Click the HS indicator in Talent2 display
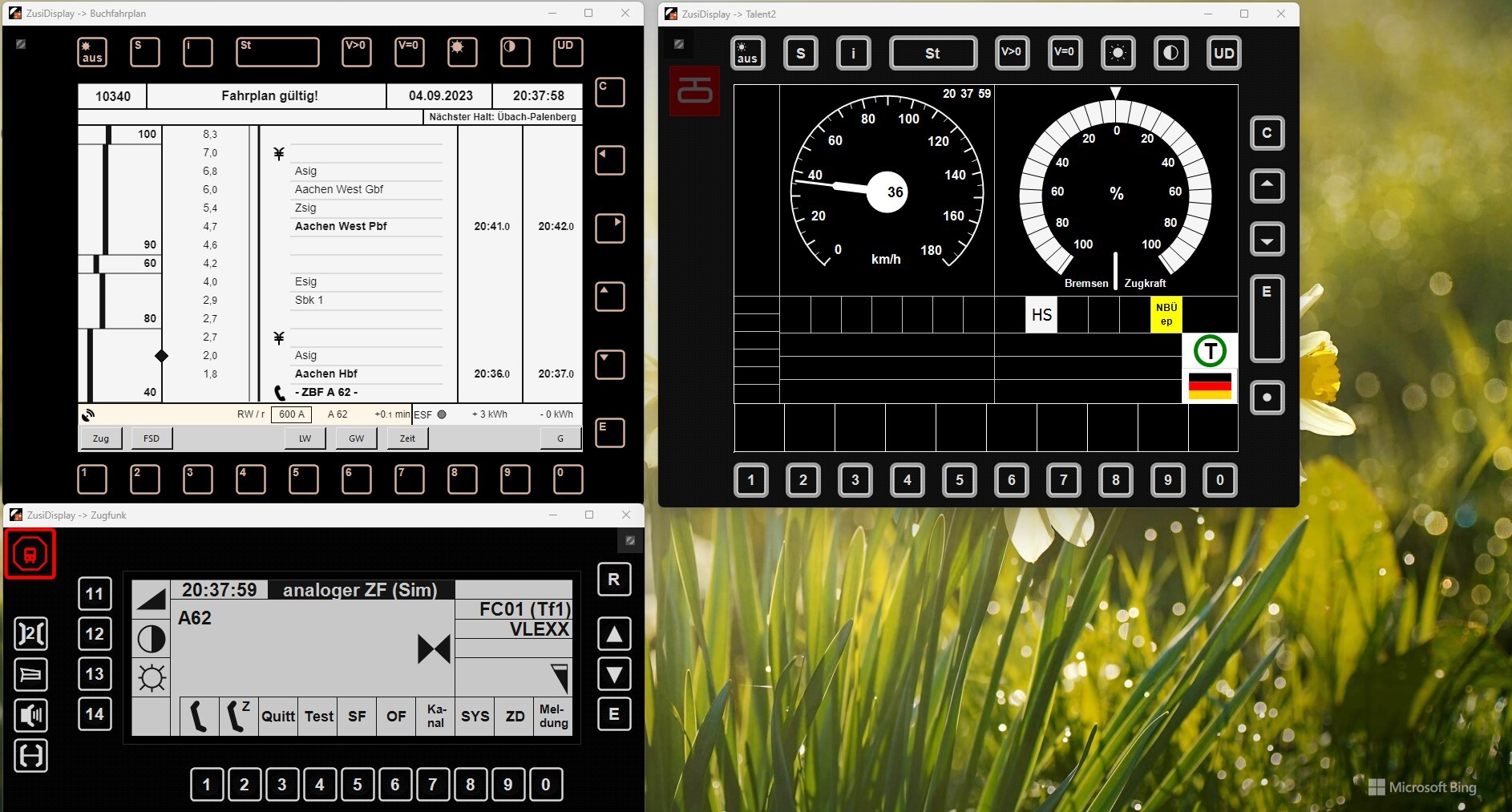 (1041, 315)
